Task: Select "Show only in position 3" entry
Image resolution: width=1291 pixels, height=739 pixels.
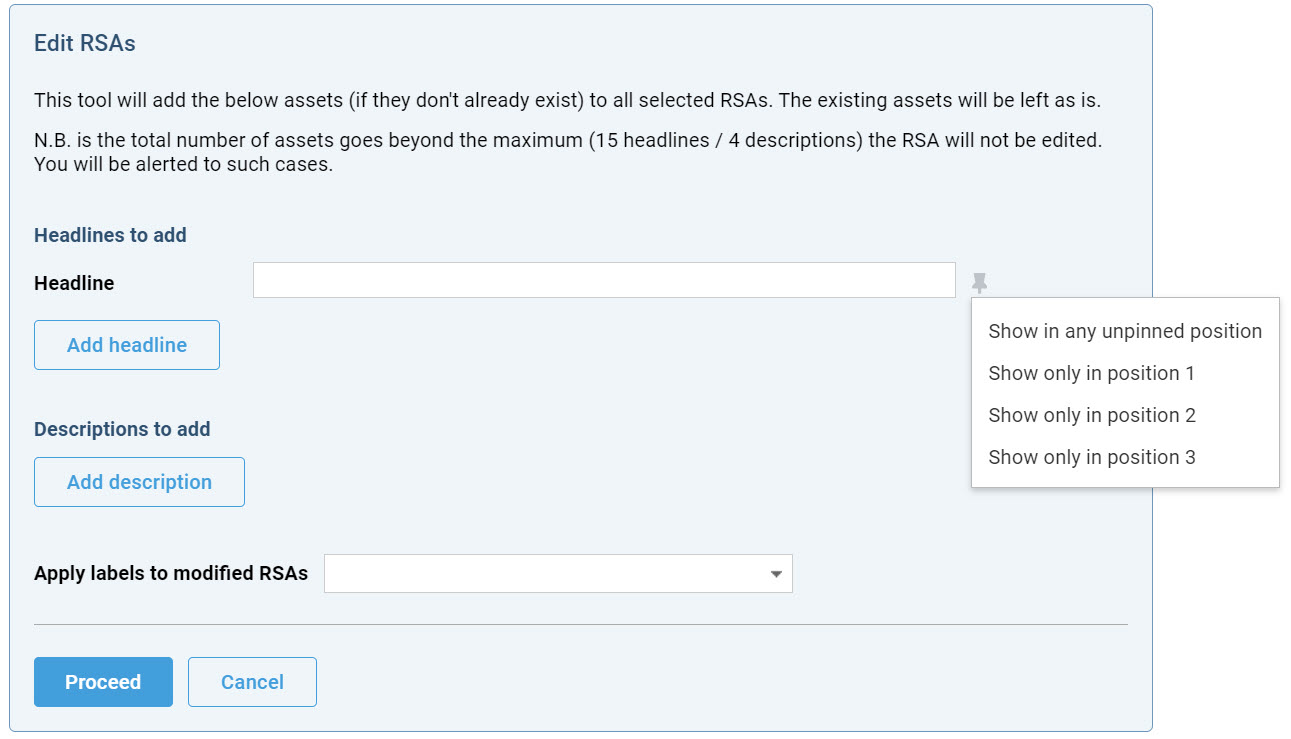Action: coord(1092,457)
